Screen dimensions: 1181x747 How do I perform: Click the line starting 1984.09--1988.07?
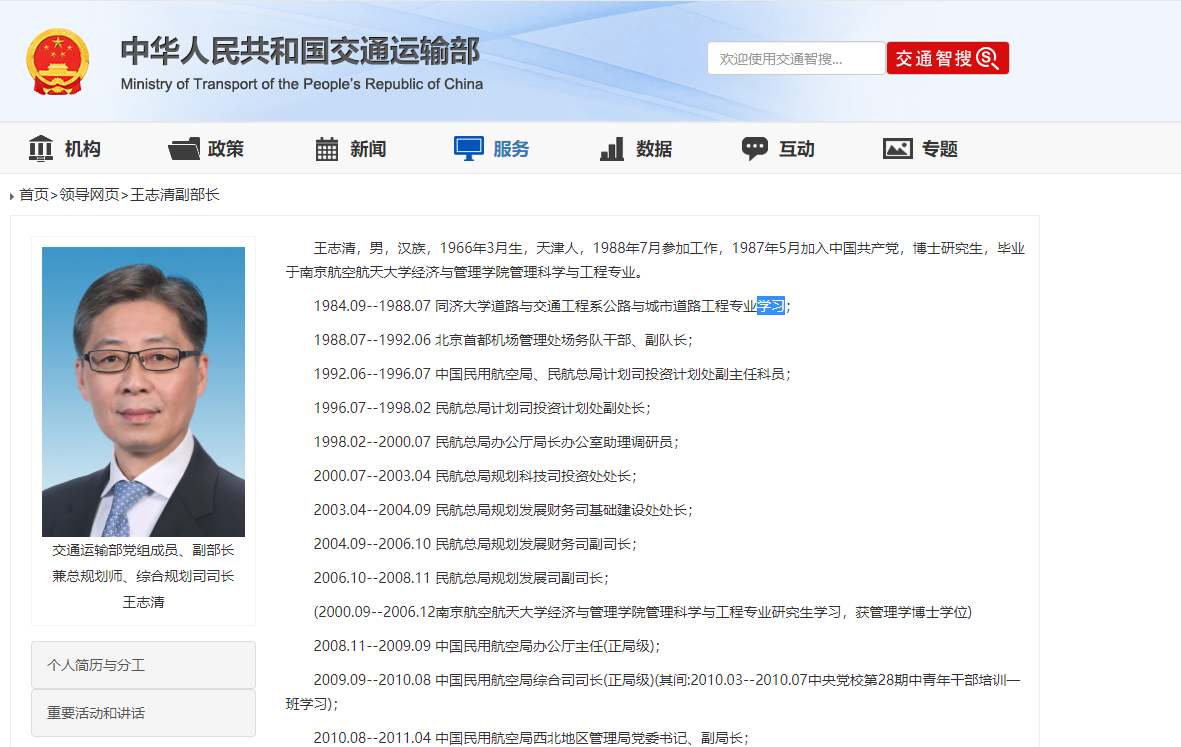552,306
